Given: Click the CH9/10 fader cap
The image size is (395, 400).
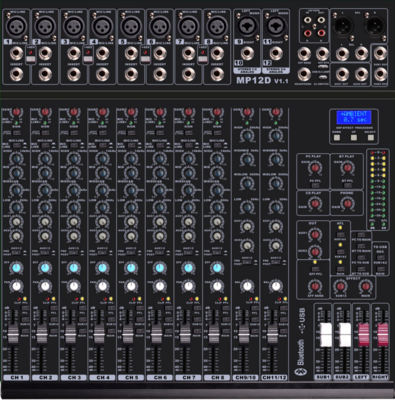Looking at the screenshot, I should (x=244, y=333).
